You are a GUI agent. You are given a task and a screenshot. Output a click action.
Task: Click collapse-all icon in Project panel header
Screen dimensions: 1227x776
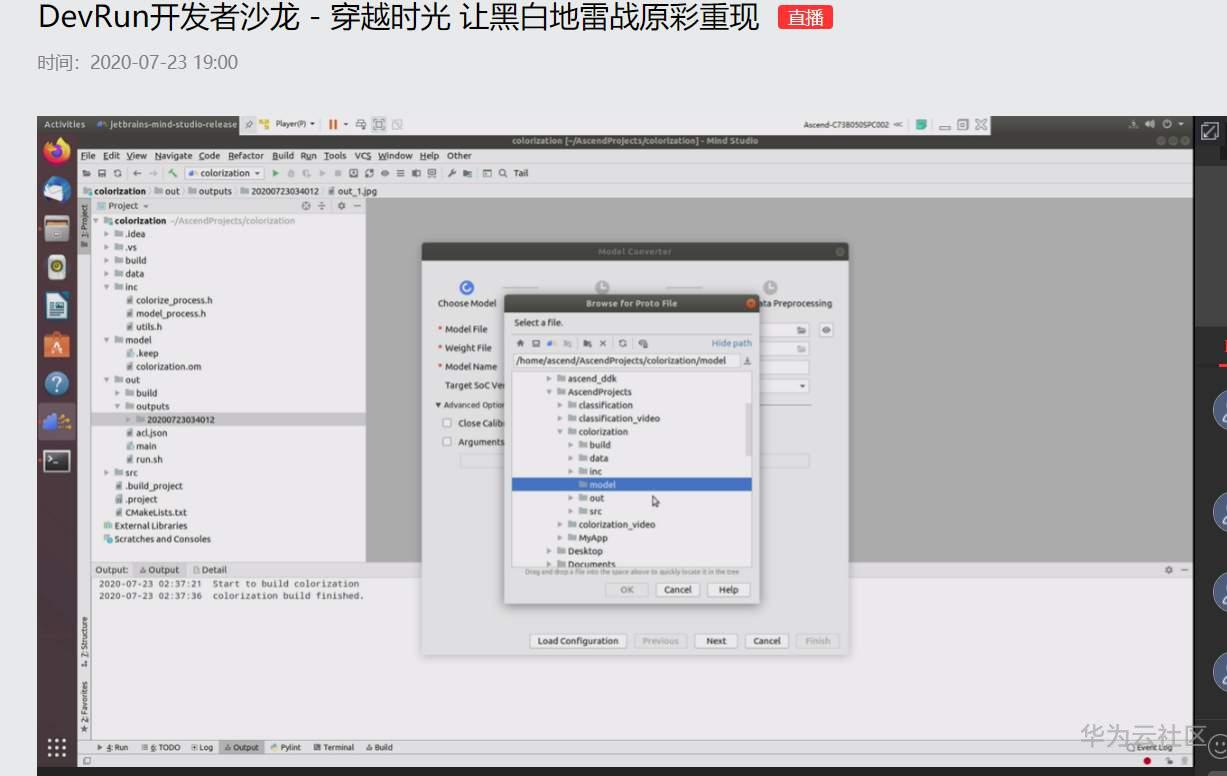pyautogui.click(x=322, y=206)
